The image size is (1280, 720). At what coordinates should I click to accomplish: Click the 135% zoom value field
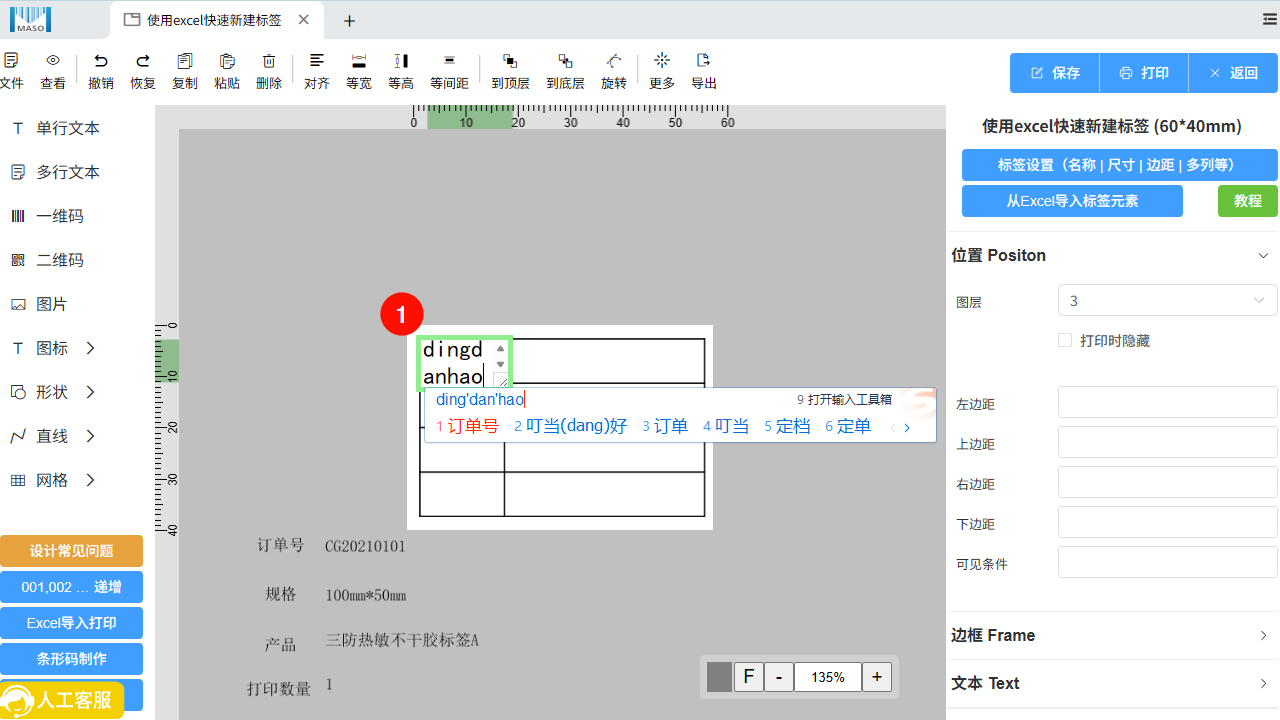click(828, 677)
